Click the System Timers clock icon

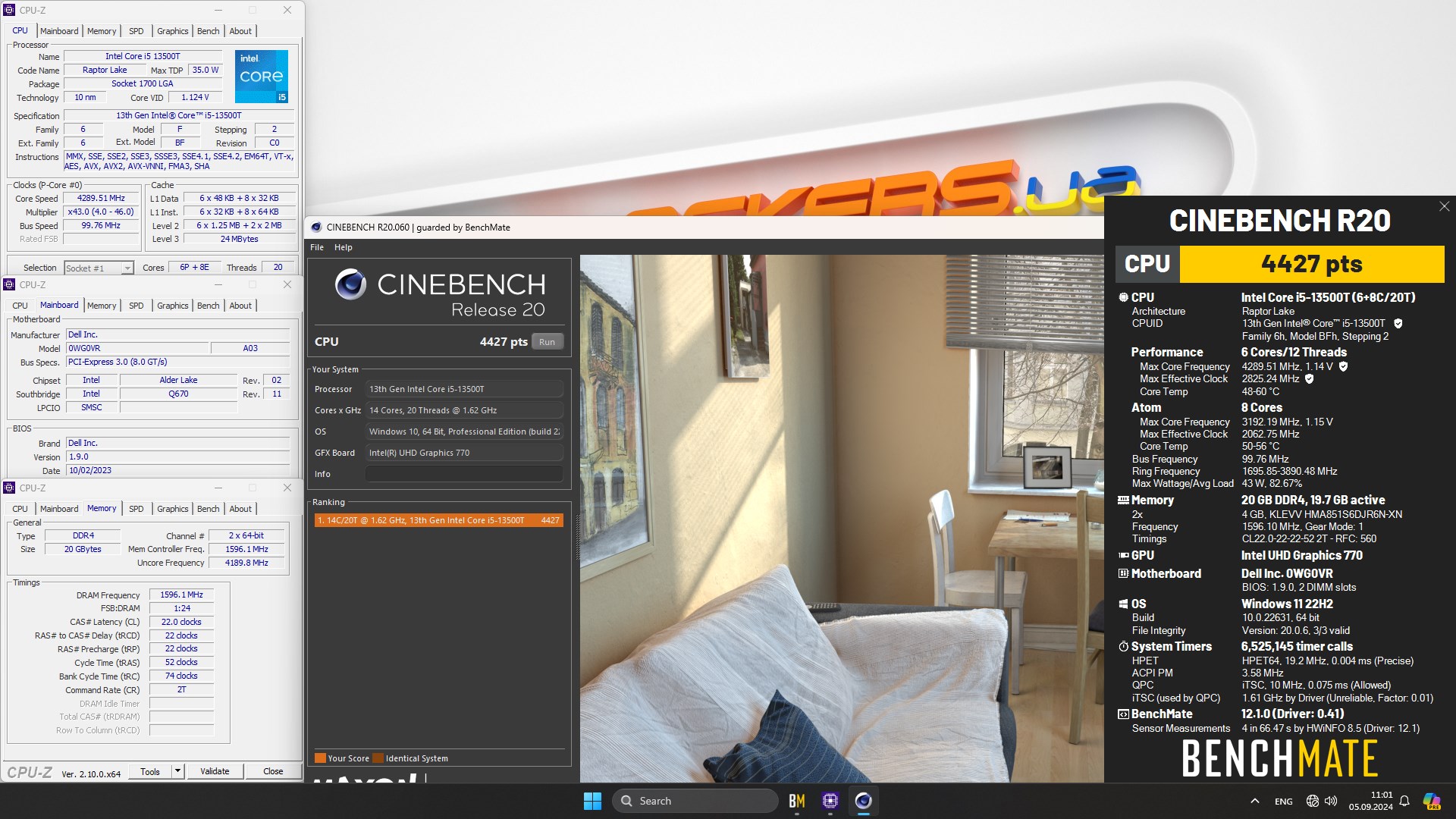(1123, 647)
